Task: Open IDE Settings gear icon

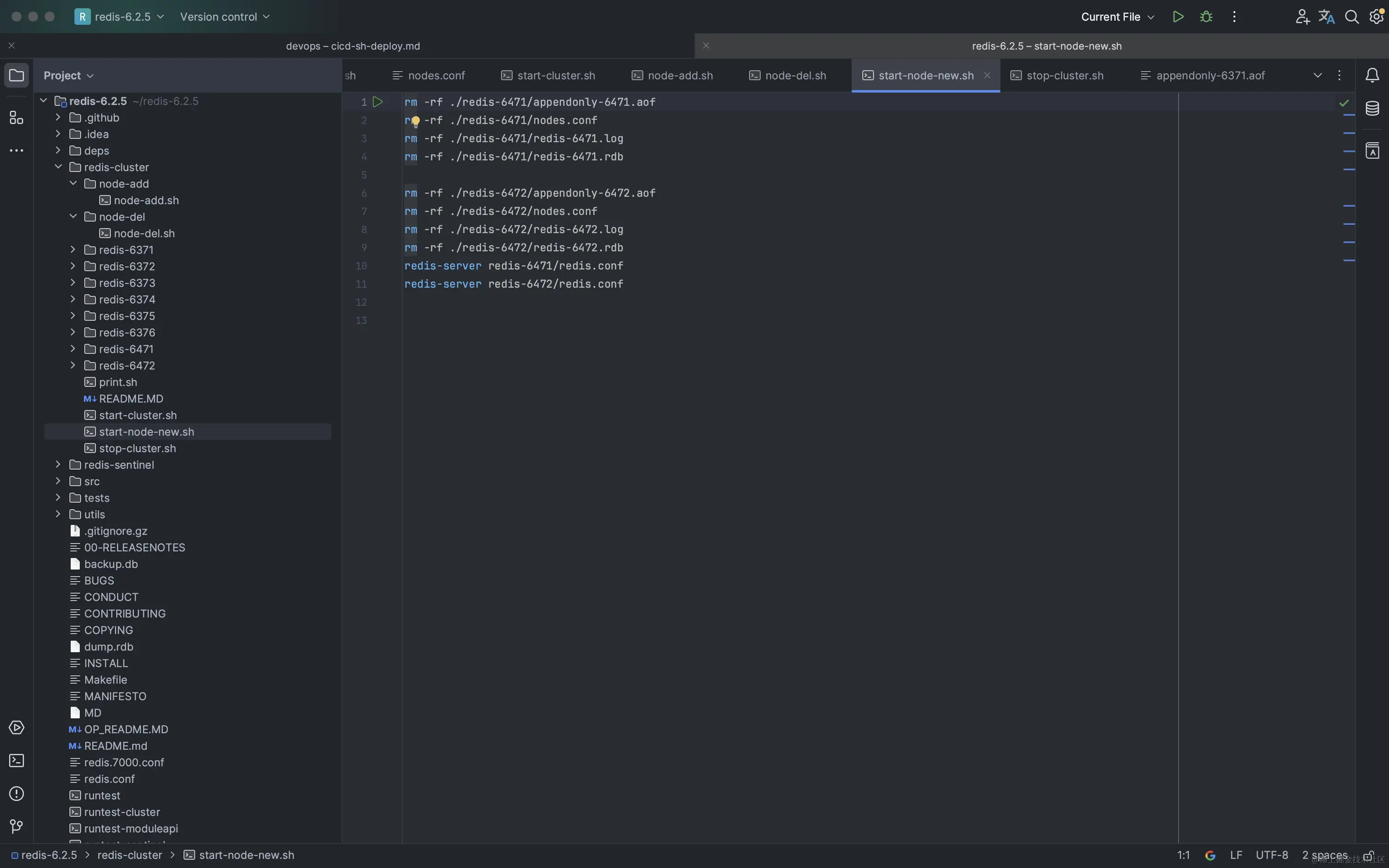Action: [1377, 17]
